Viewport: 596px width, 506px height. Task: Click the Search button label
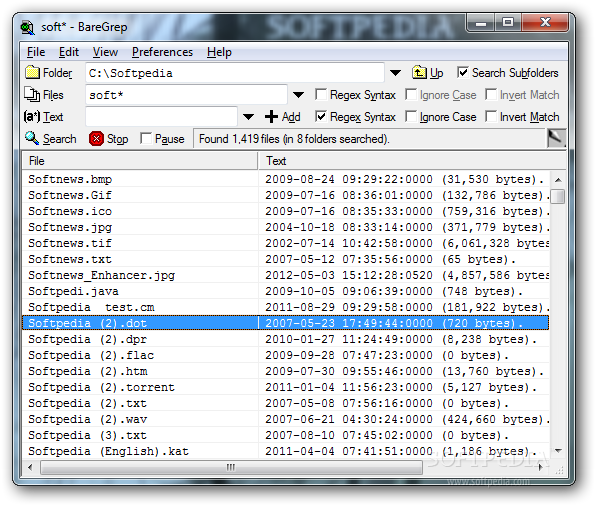59,139
